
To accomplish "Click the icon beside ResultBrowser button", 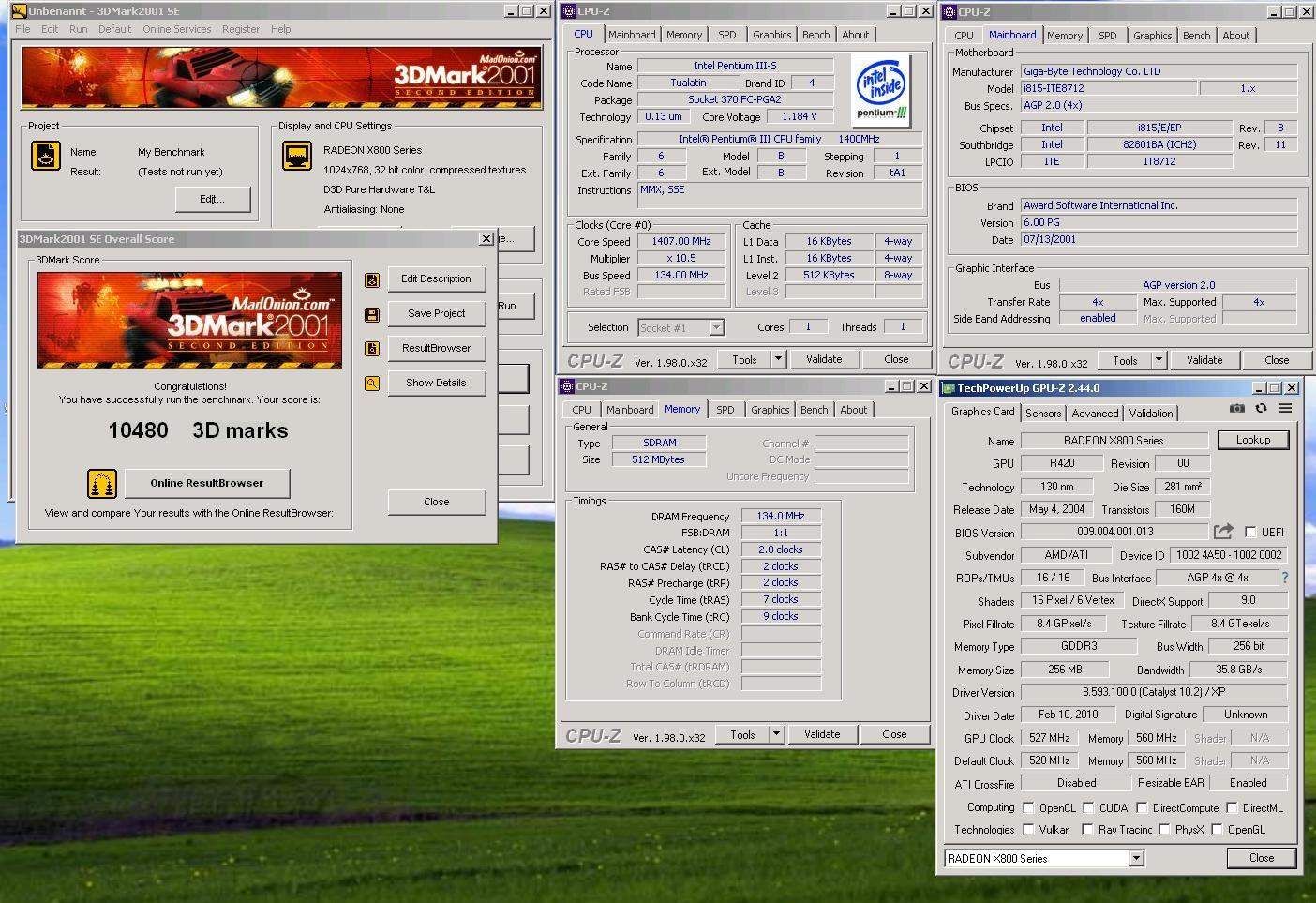I will (x=372, y=349).
